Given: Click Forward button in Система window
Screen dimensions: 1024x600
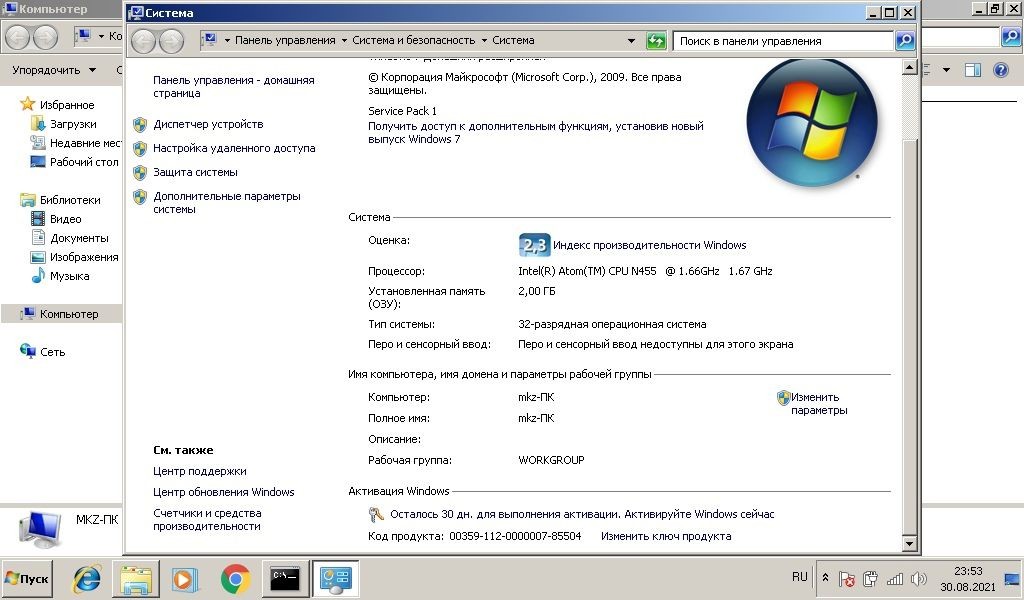Looking at the screenshot, I should coord(171,41).
